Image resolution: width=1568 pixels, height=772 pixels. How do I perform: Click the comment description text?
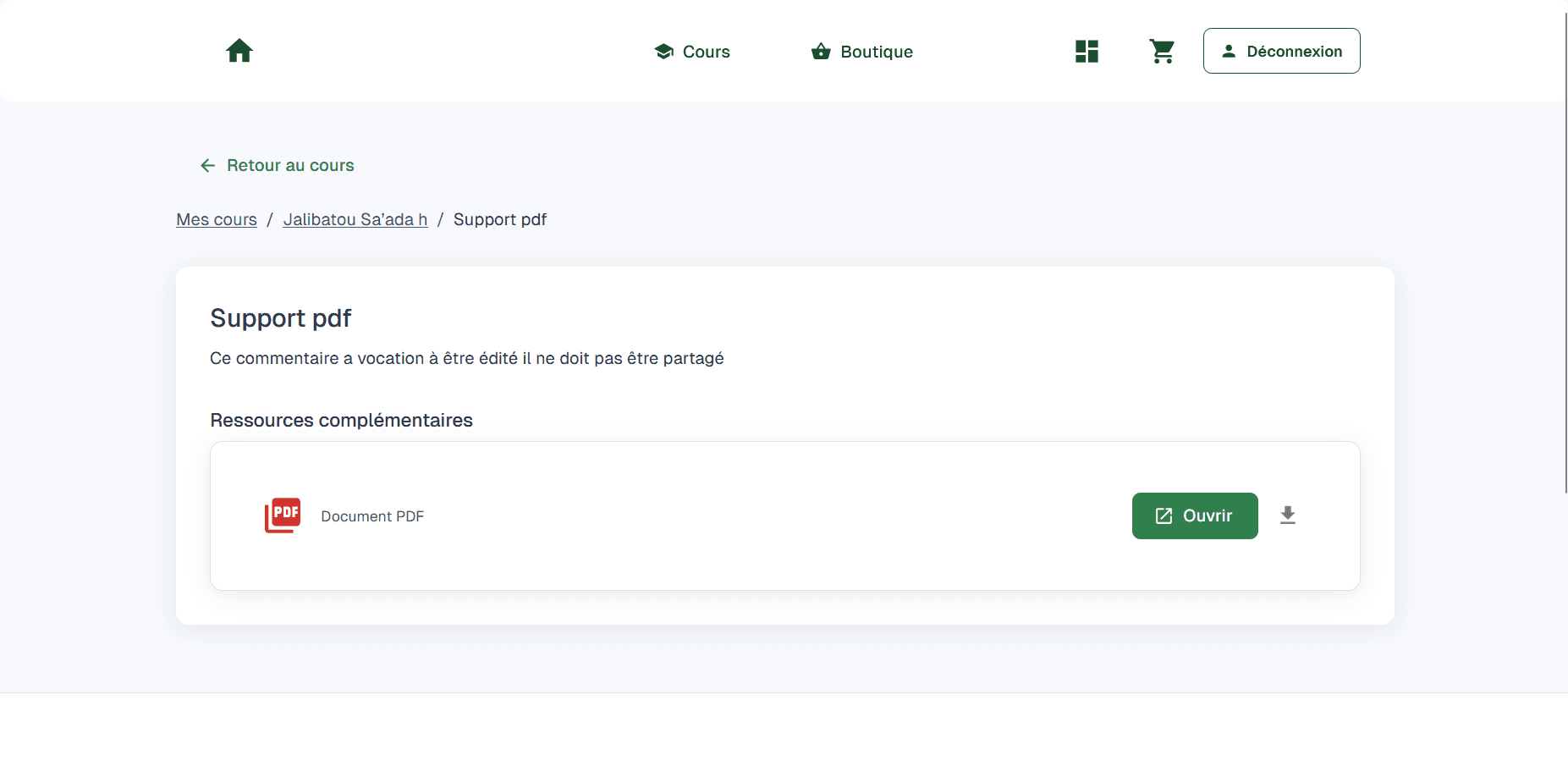[467, 358]
